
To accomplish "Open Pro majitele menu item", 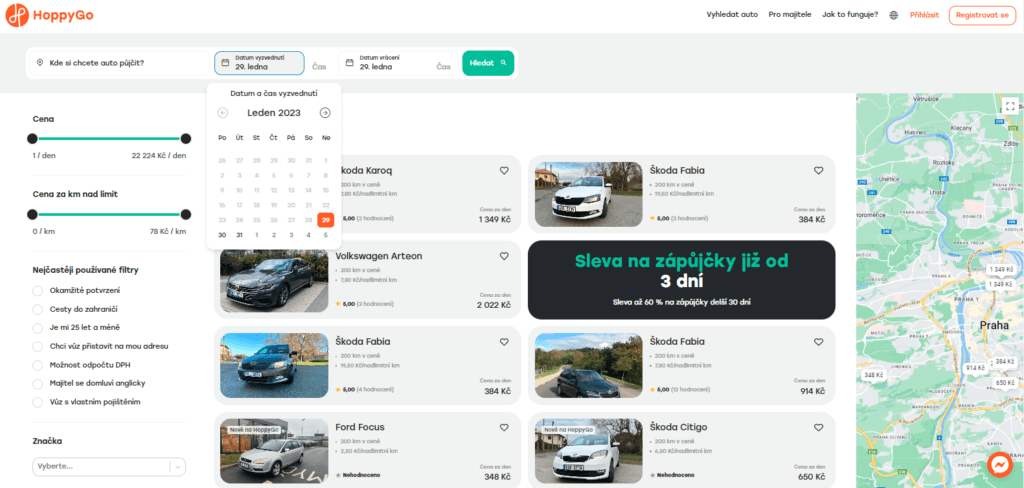I will tap(790, 14).
